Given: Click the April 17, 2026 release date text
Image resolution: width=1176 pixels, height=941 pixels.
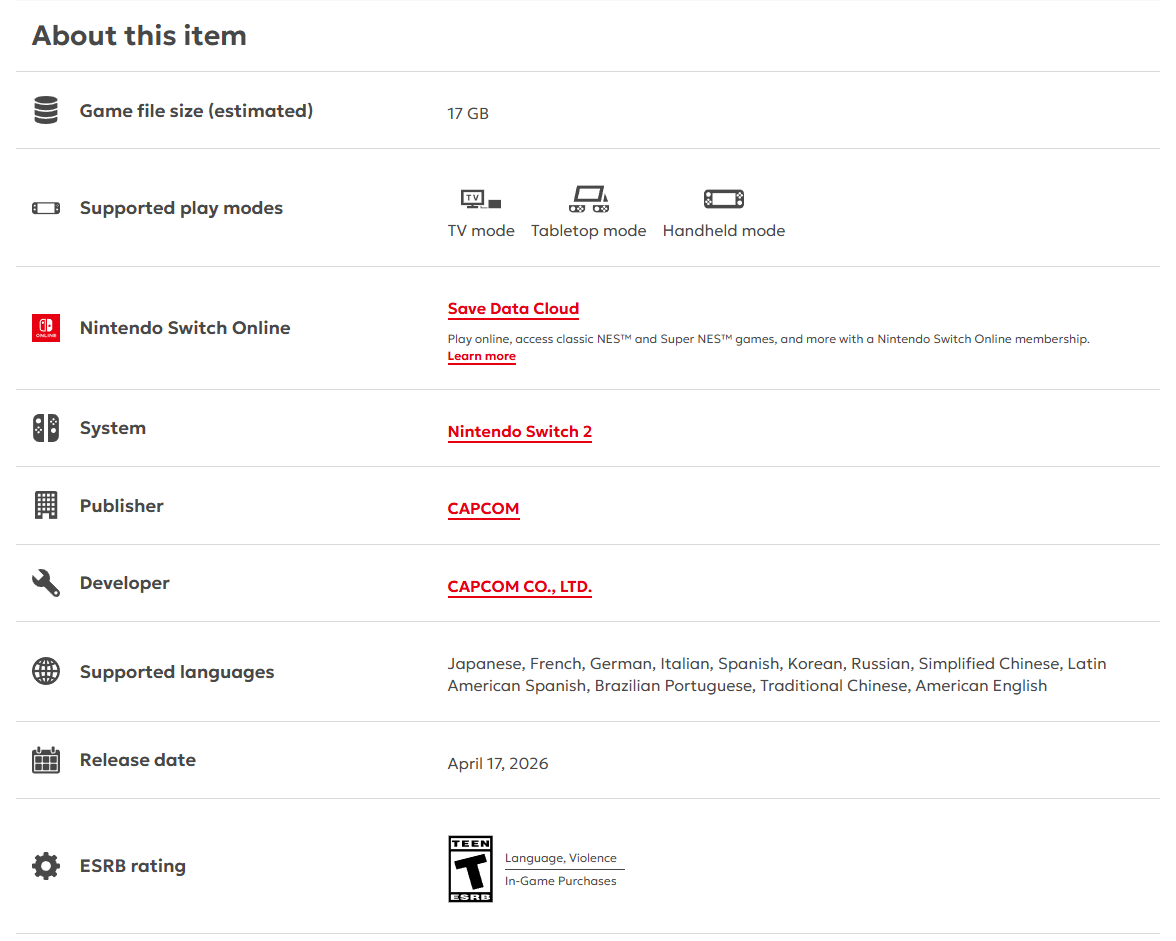Looking at the screenshot, I should 498,764.
